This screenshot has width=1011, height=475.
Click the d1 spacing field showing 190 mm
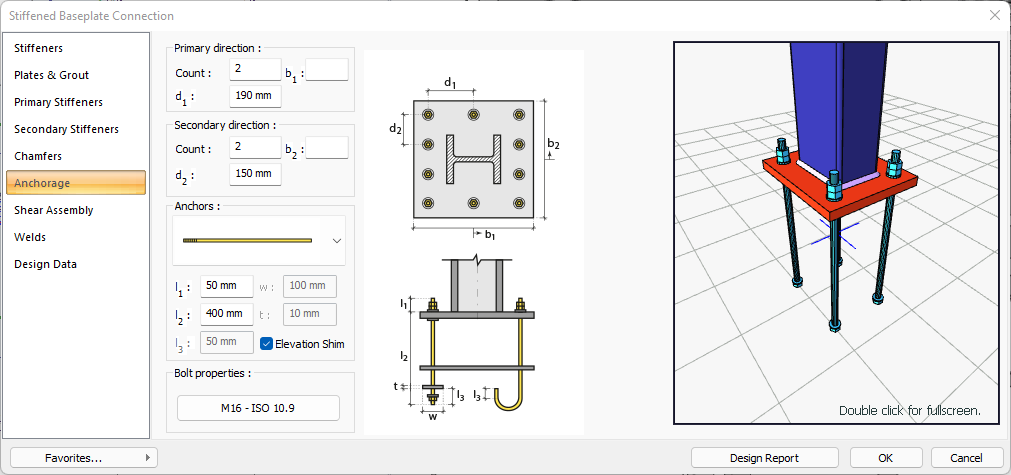[x=255, y=96]
